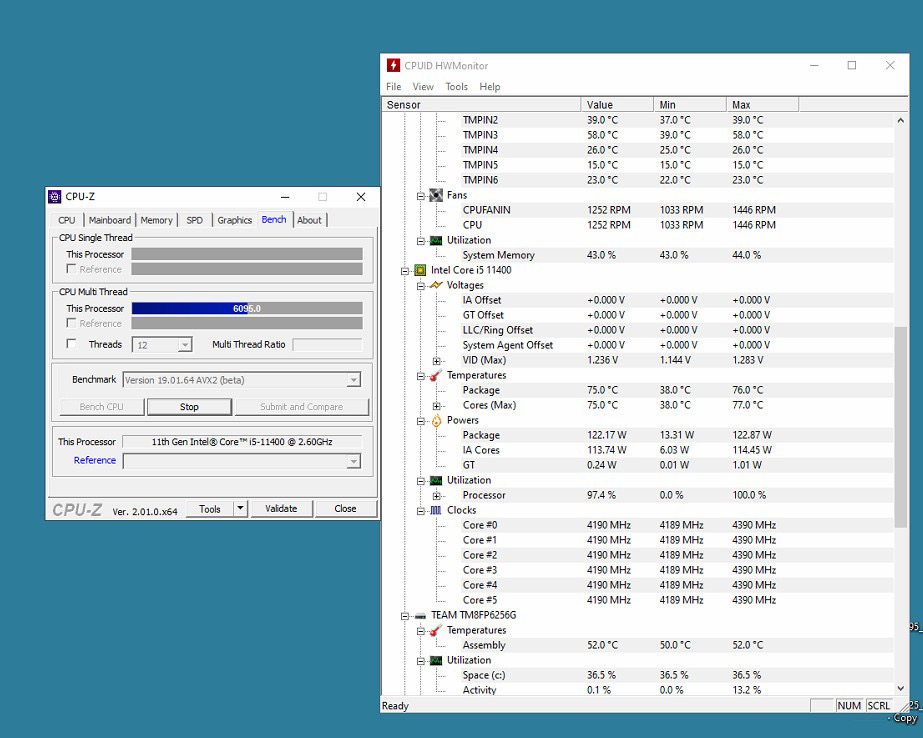Open the Tools dropdown arrow in CPU-Z
The width and height of the screenshot is (923, 738).
click(240, 508)
